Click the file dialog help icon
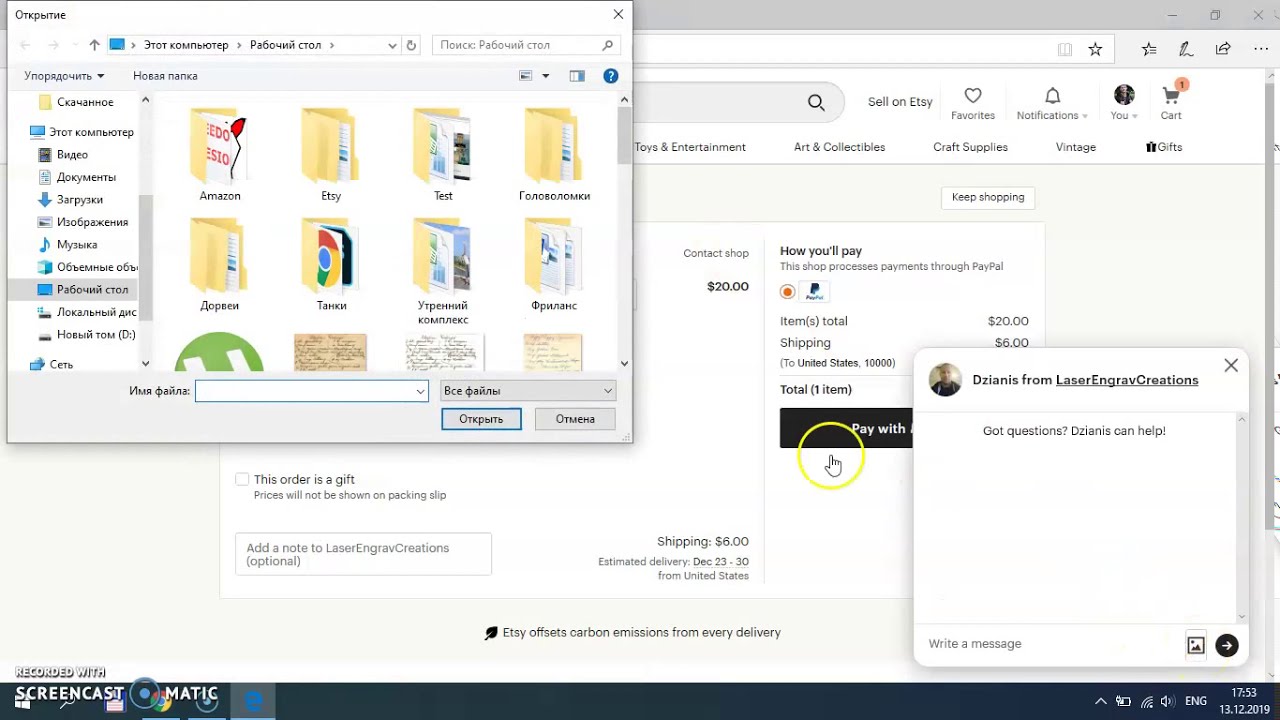The image size is (1280, 720). click(x=611, y=76)
